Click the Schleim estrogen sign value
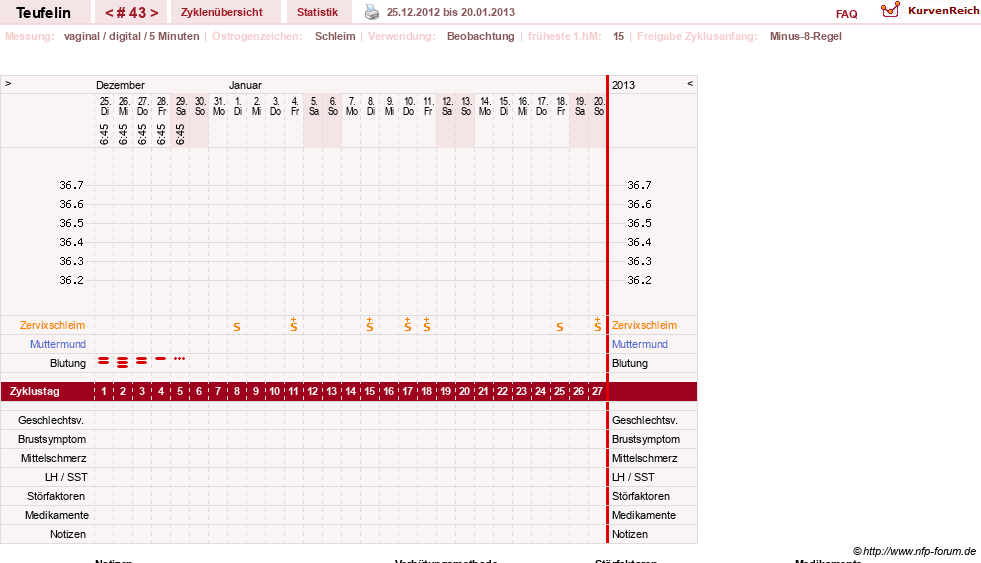This screenshot has width=981, height=563. tap(335, 36)
